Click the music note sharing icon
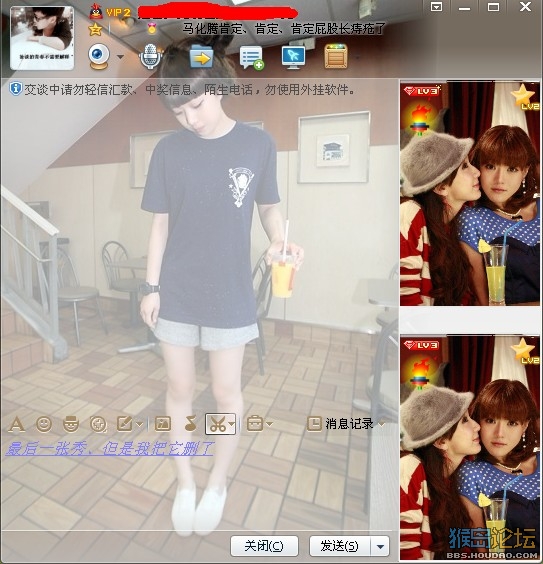 (191, 424)
